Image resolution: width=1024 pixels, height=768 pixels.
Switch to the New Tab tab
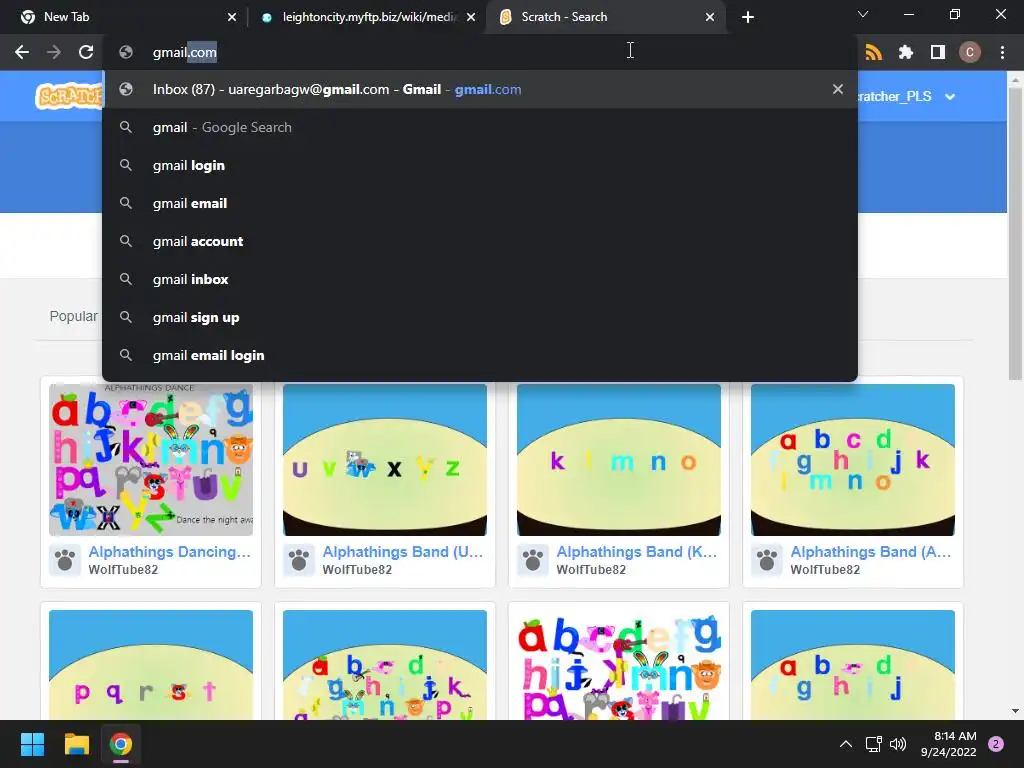coord(123,17)
